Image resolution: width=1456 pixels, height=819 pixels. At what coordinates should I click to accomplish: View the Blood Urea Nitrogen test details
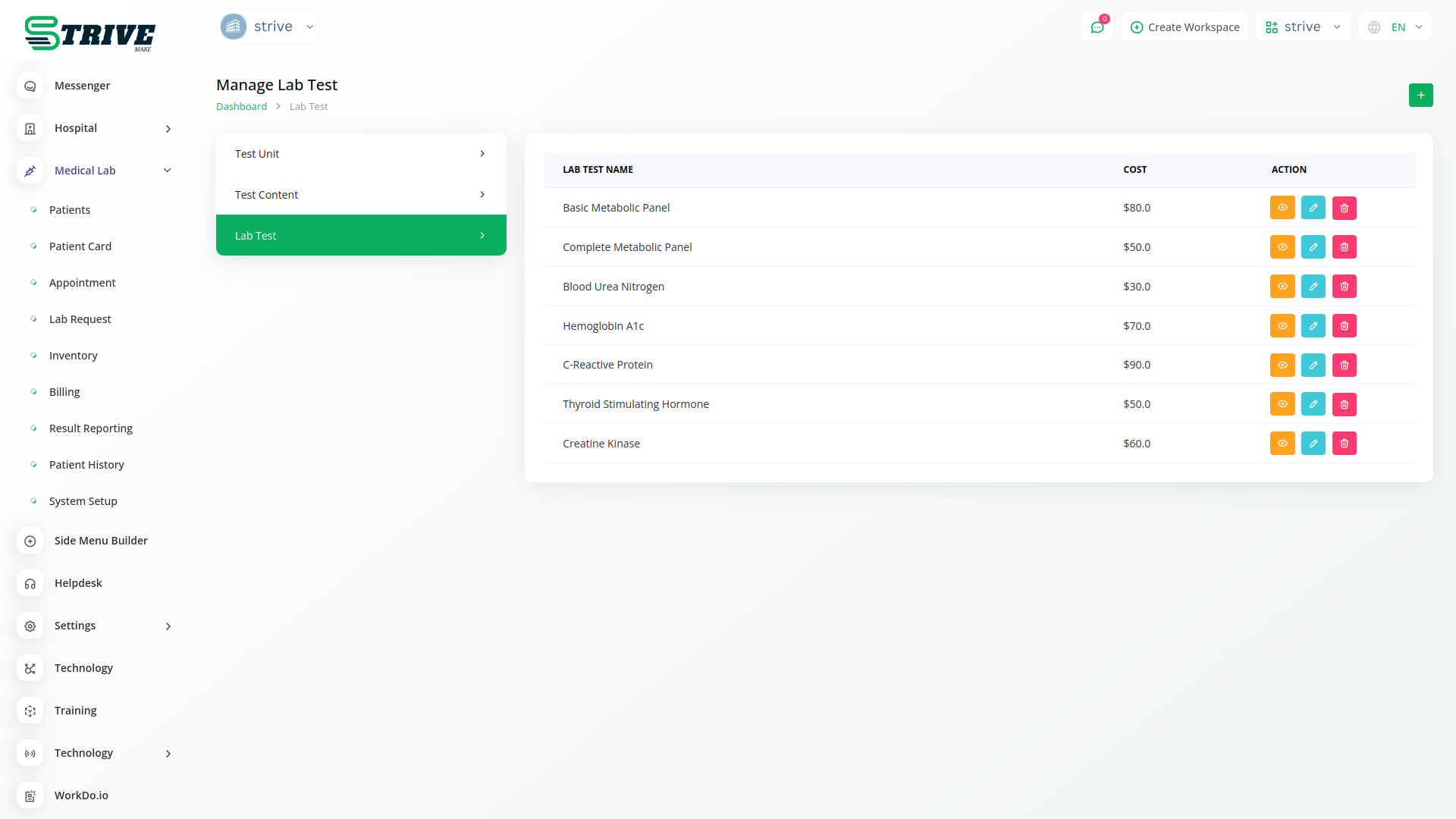tap(1282, 287)
